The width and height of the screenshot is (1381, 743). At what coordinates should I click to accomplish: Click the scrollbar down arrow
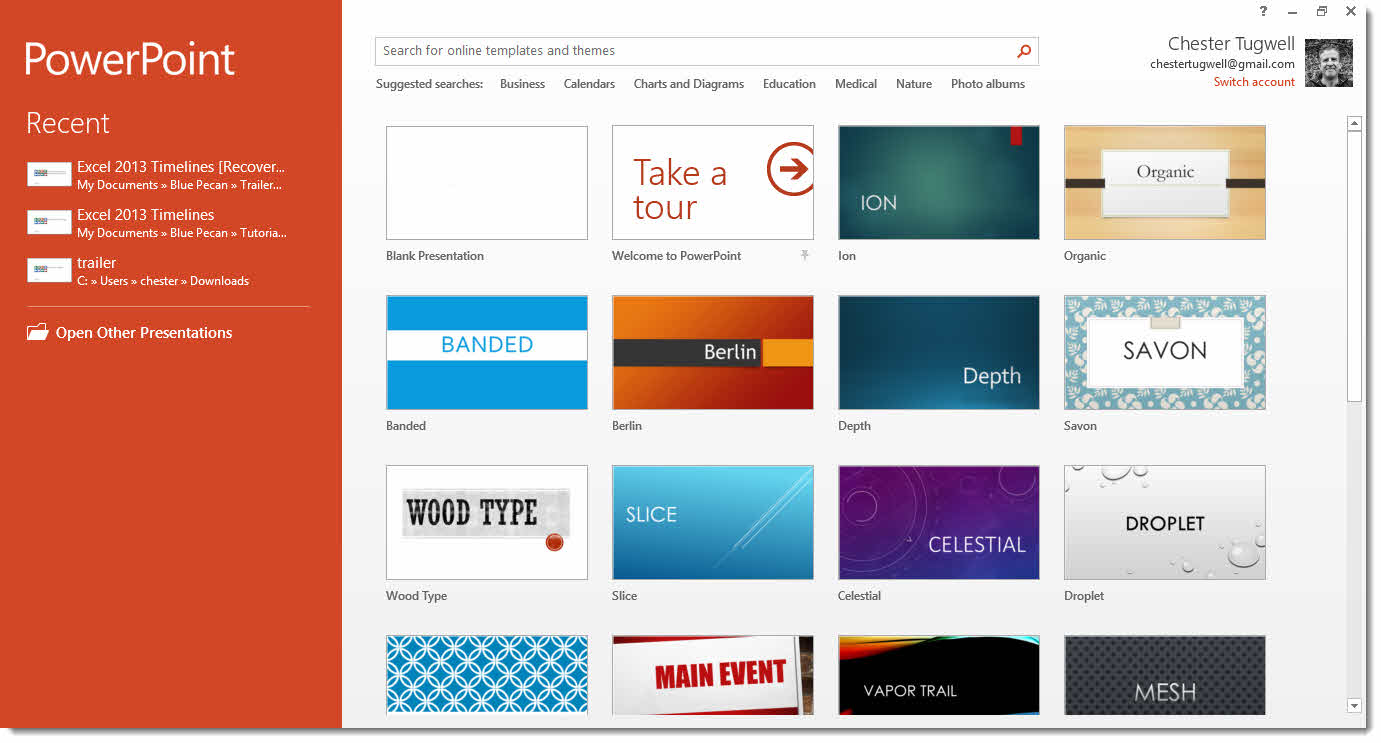(x=1354, y=705)
